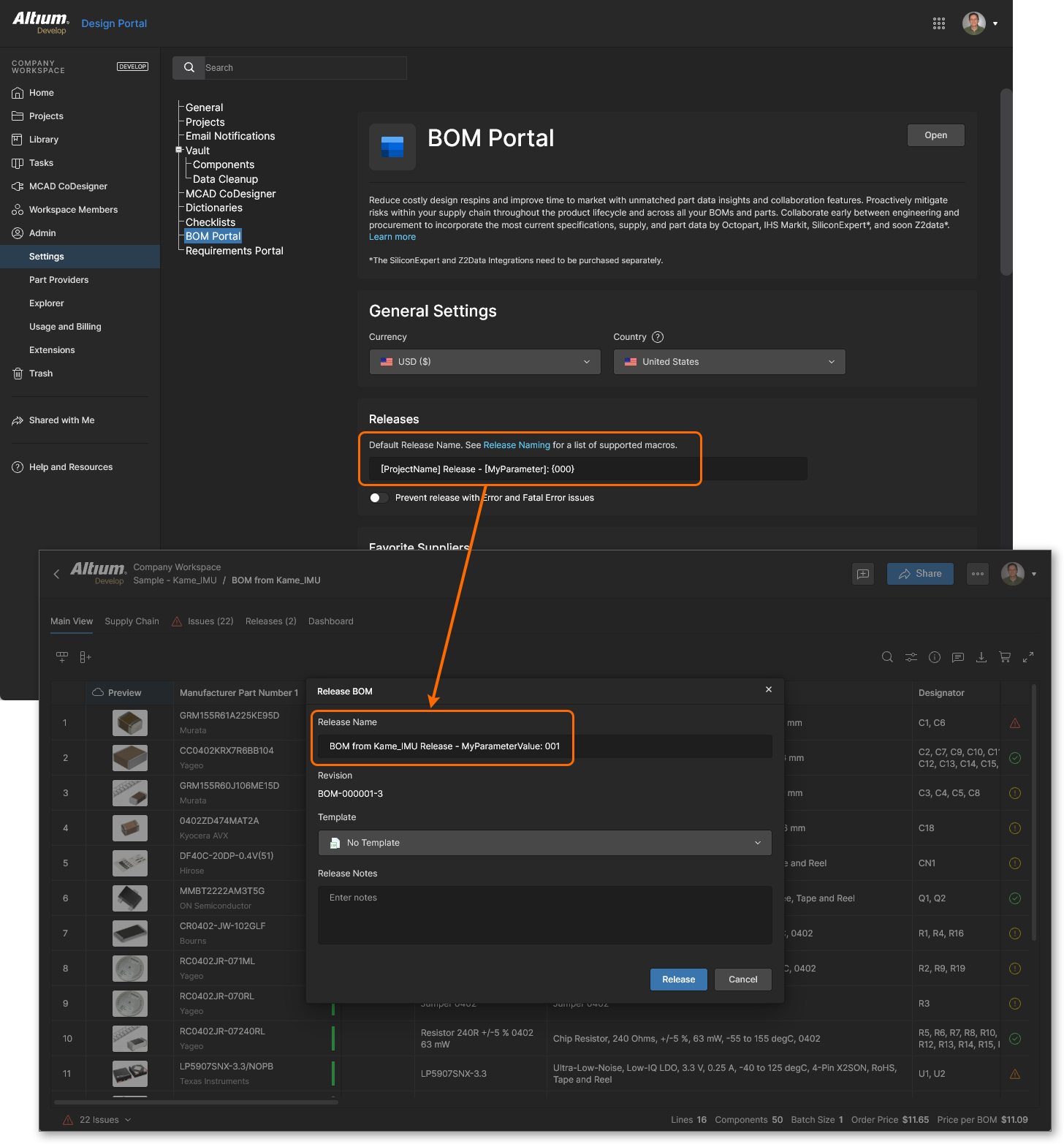Click the Tasks icon in sidebar

[x=18, y=163]
